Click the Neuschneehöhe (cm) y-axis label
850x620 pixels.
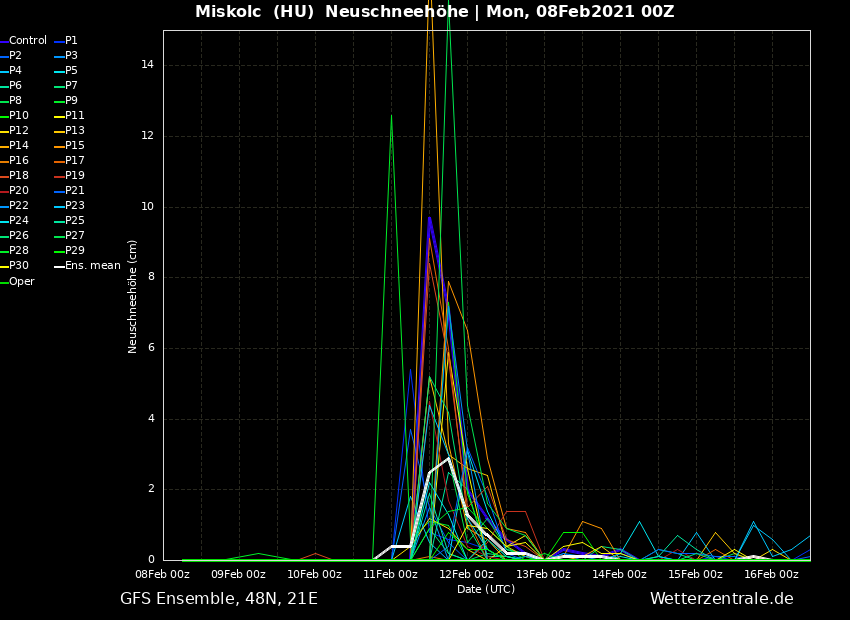click(x=133, y=296)
